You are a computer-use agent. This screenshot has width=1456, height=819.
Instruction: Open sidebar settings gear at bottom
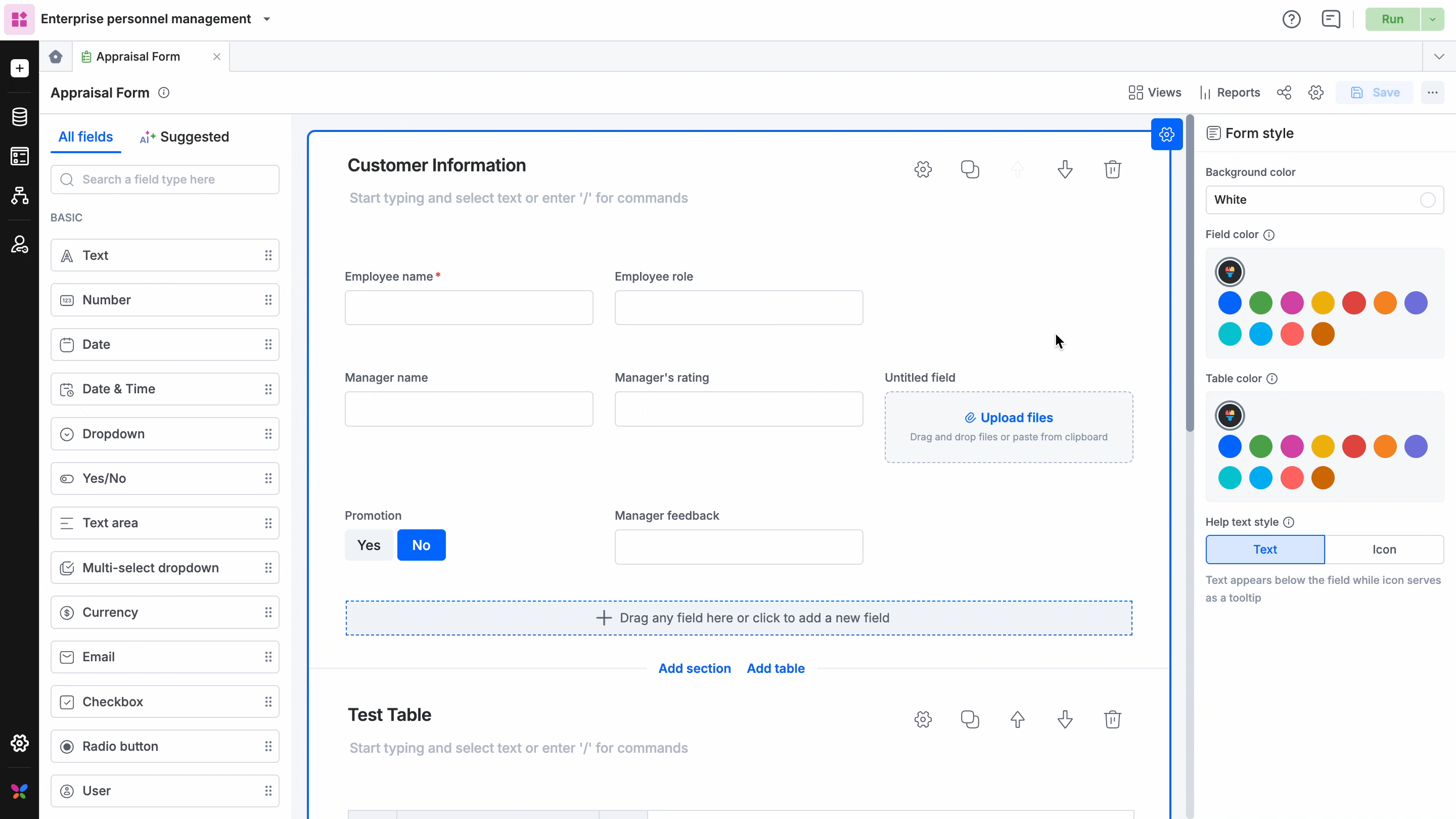click(x=20, y=743)
